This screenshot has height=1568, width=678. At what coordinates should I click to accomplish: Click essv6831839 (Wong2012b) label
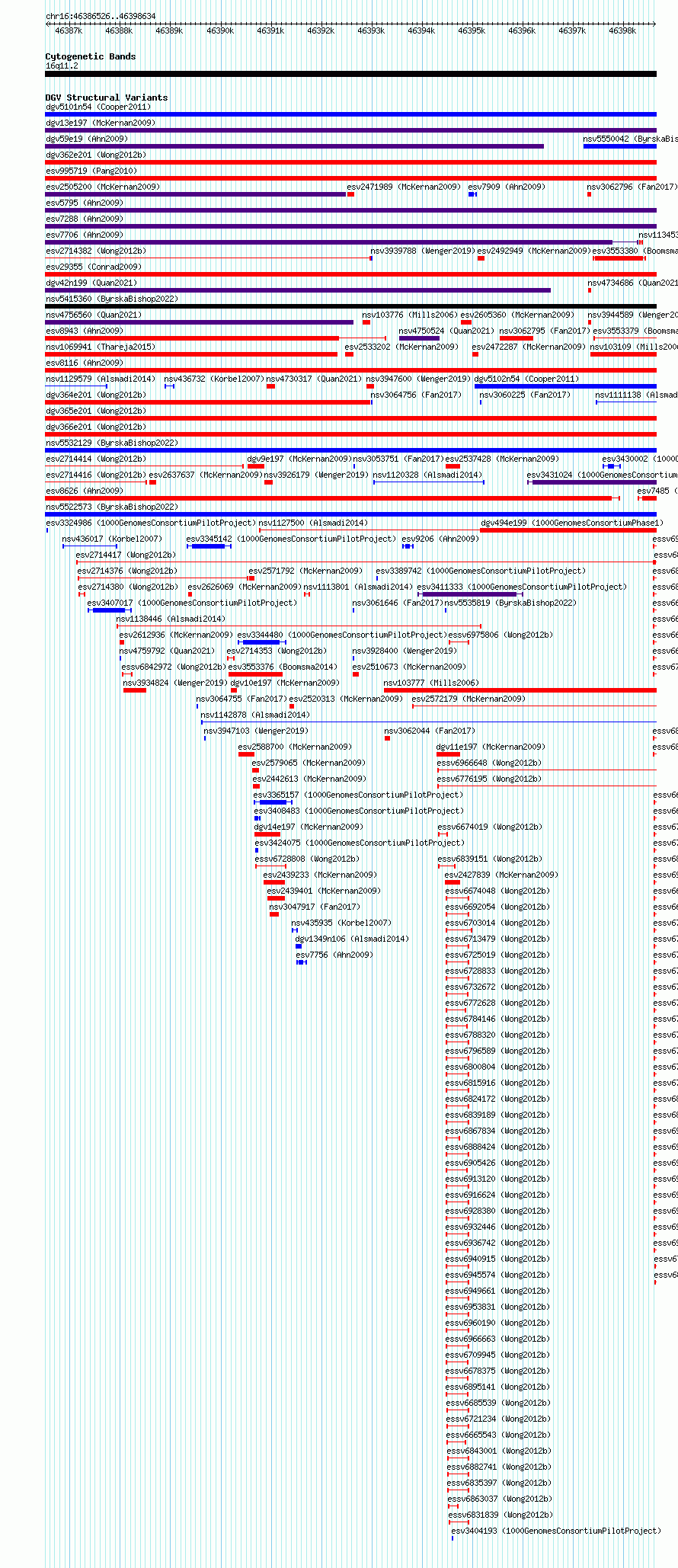coord(501,1515)
